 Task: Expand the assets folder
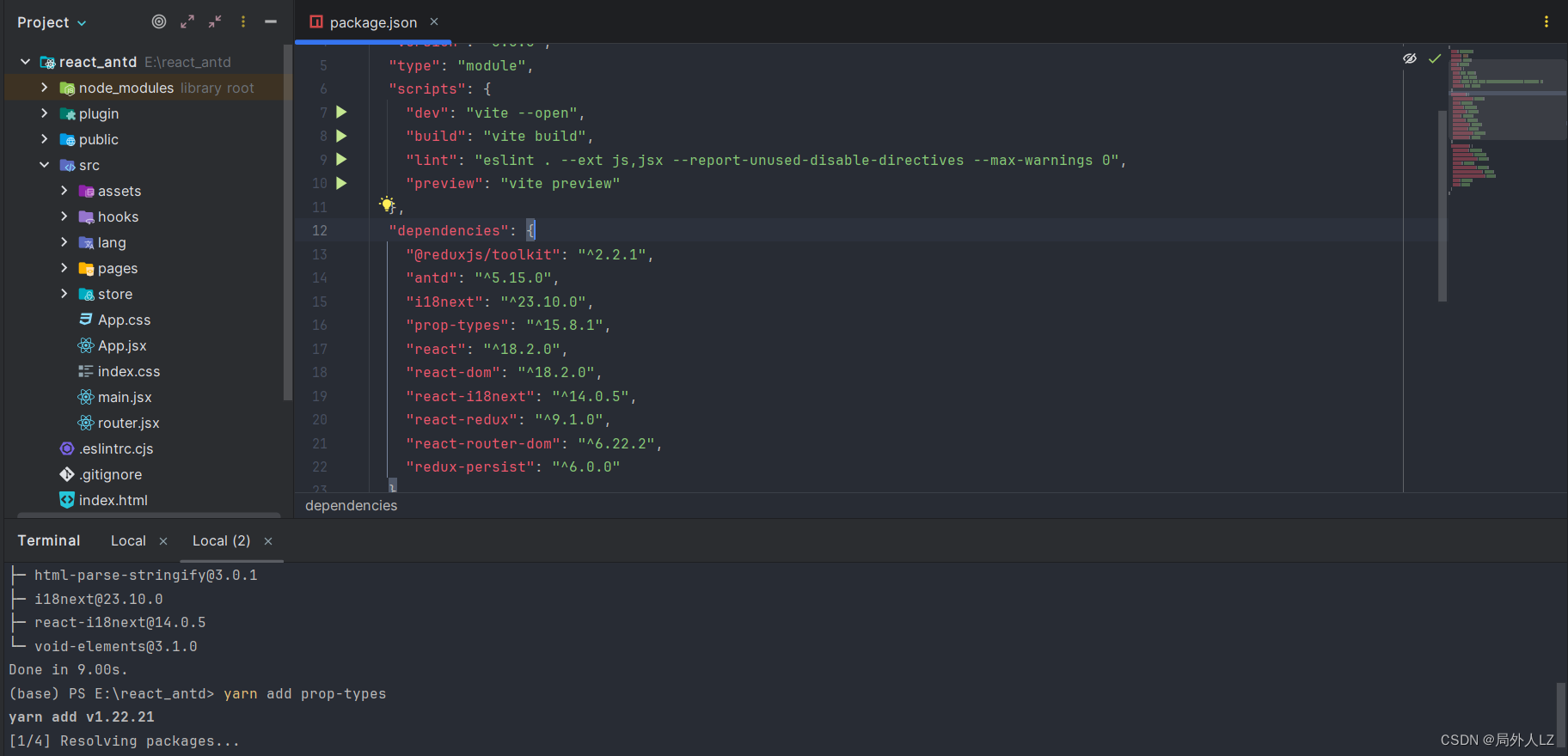pos(64,191)
